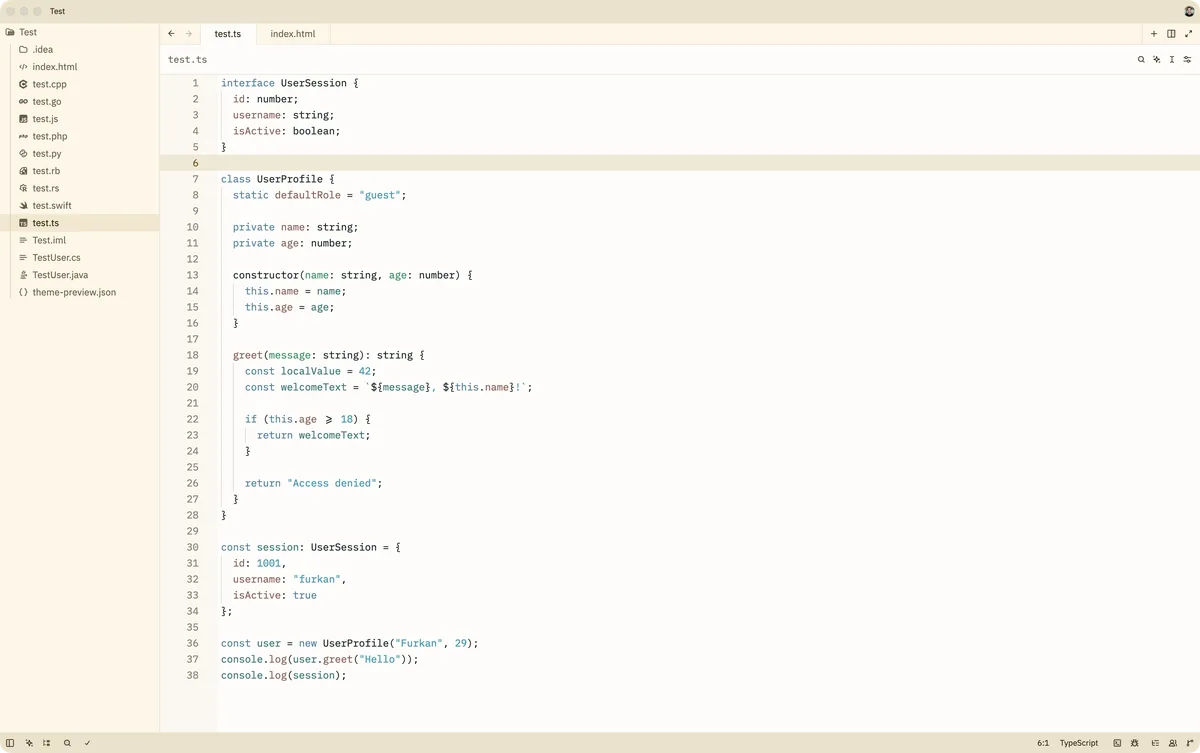Change language mode from TypeScript
The image size is (1200, 753).
click(x=1079, y=743)
